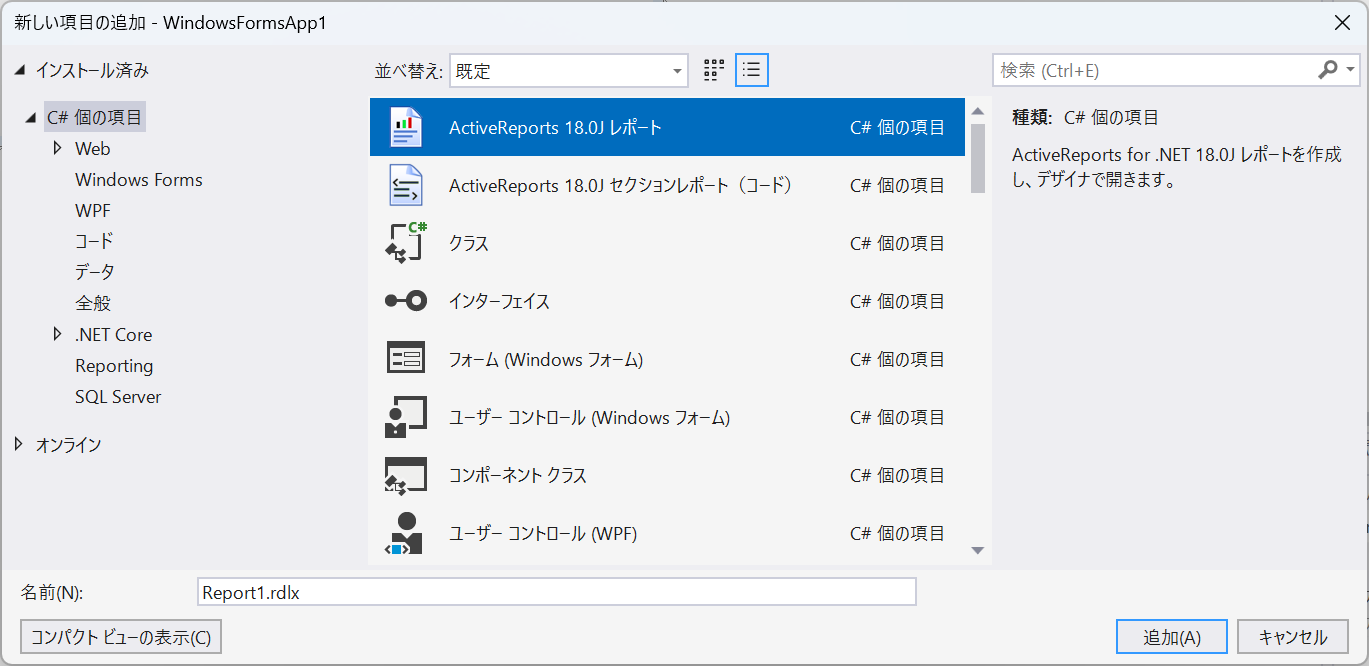Click the クラス C# class icon
The width and height of the screenshot is (1369, 666).
[405, 243]
